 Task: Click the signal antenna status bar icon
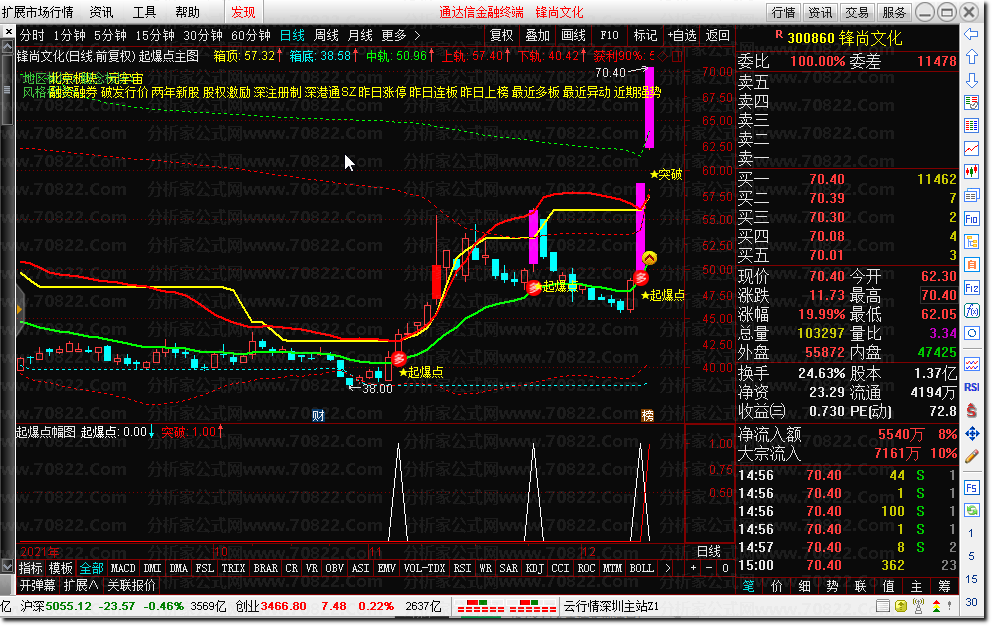coord(918,606)
